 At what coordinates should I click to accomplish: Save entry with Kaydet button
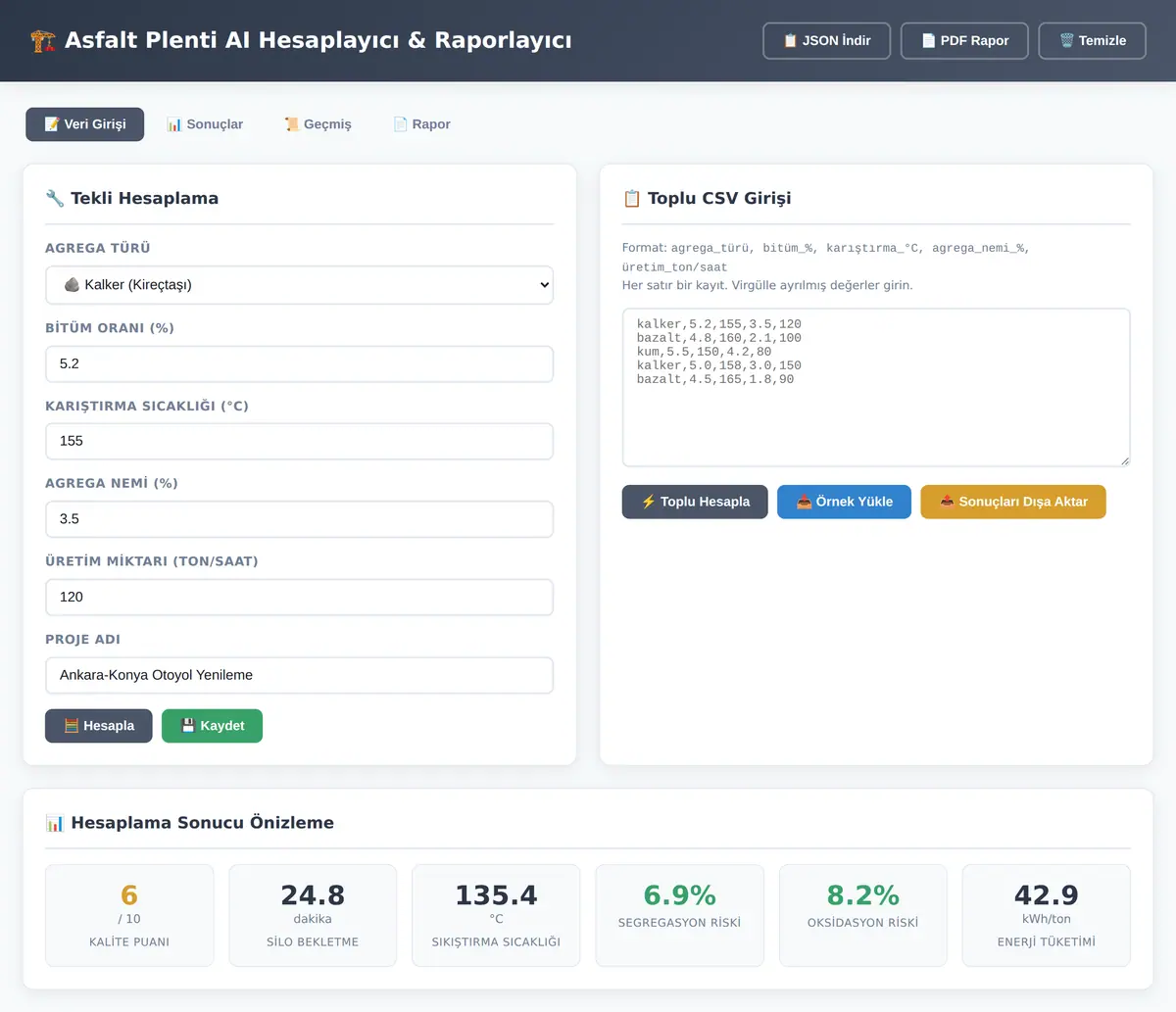coord(212,726)
